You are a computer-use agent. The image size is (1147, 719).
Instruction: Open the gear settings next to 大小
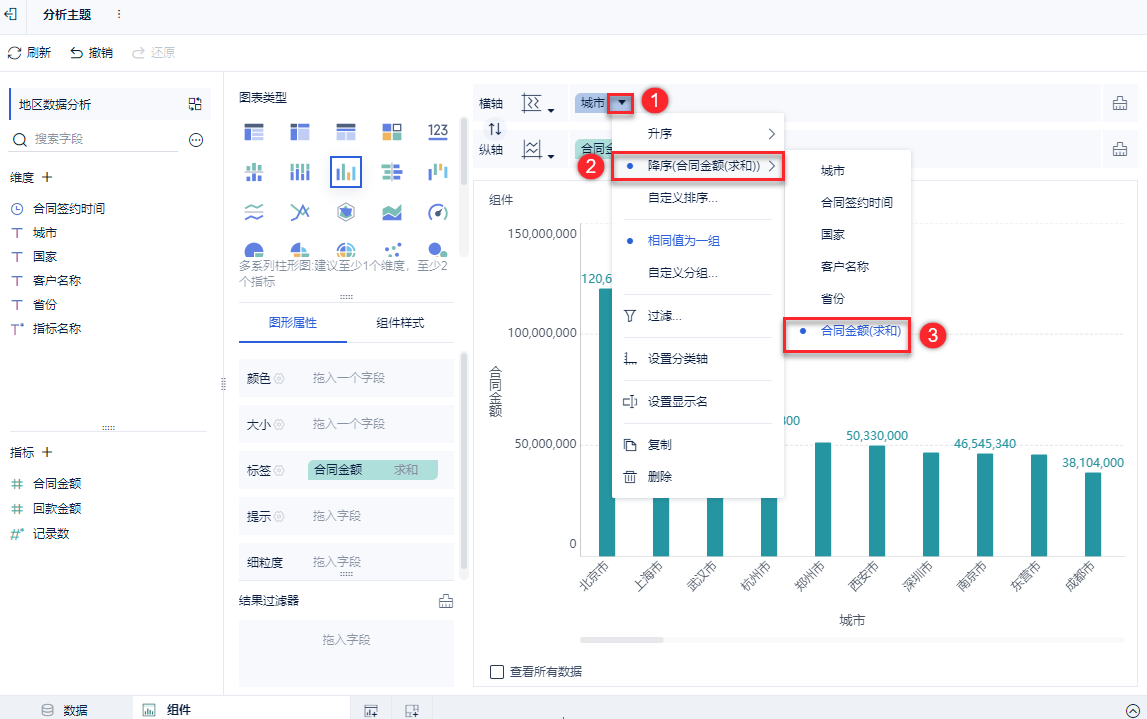(279, 424)
